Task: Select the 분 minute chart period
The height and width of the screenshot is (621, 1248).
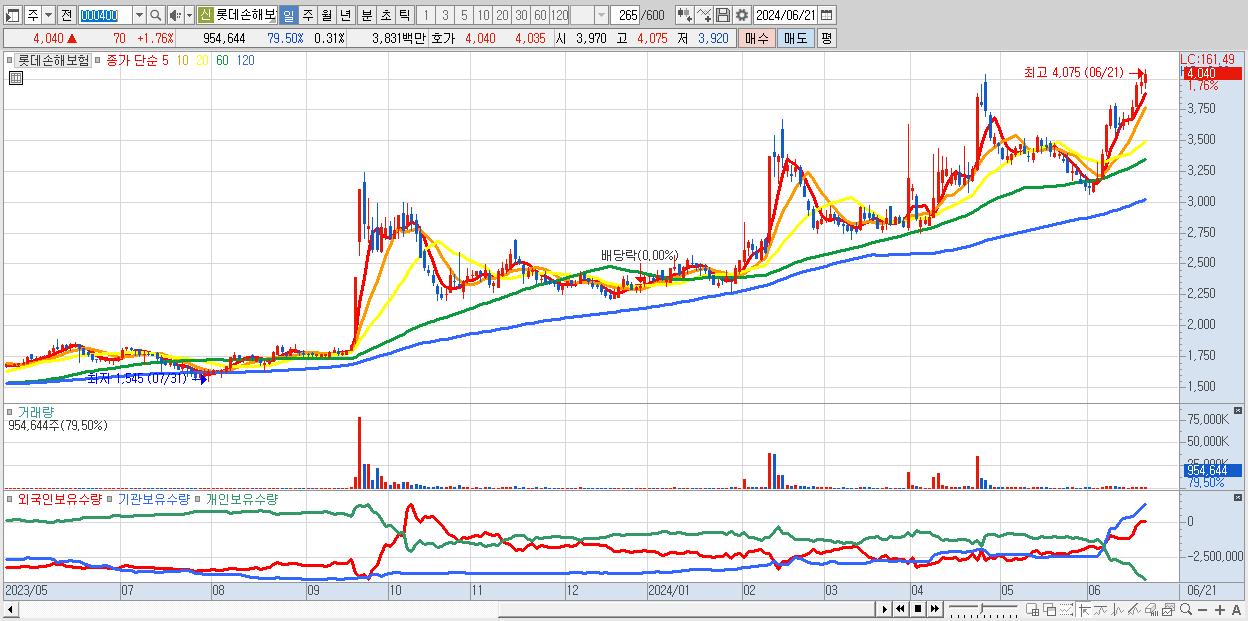Action: click(367, 15)
